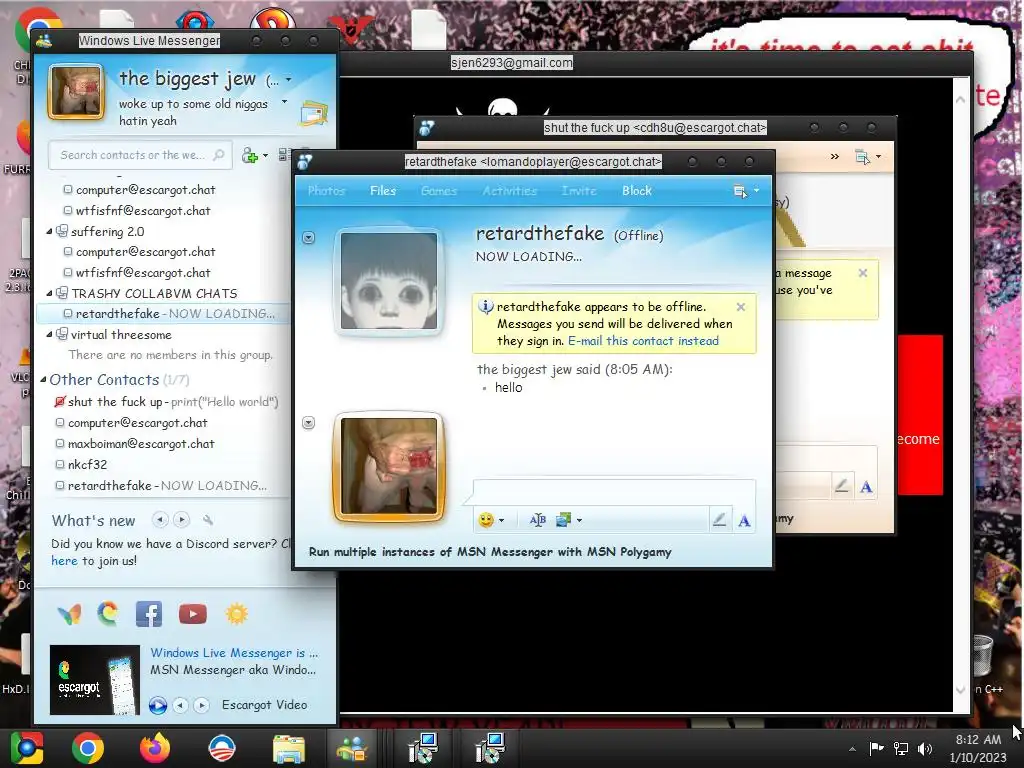The height and width of the screenshot is (768, 1024).
Task: Collapse the contact's display picture panel
Action: pyautogui.click(x=309, y=238)
